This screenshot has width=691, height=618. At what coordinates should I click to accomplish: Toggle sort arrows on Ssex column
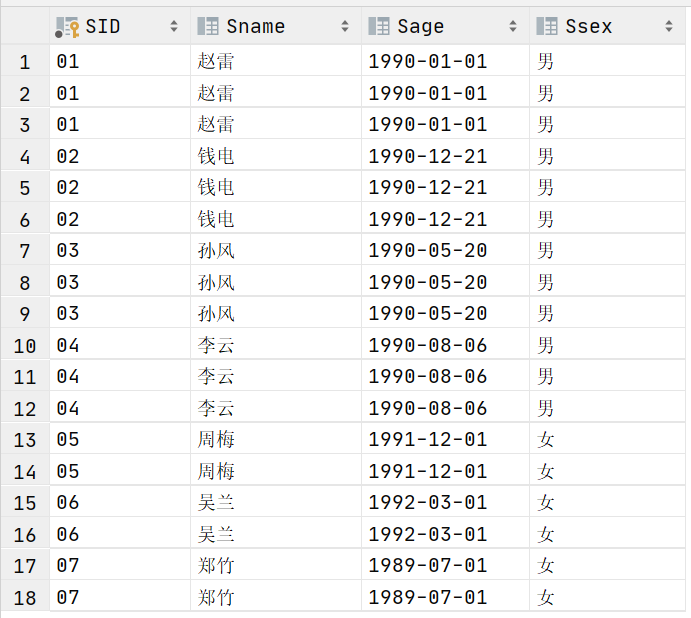pyautogui.click(x=669, y=26)
